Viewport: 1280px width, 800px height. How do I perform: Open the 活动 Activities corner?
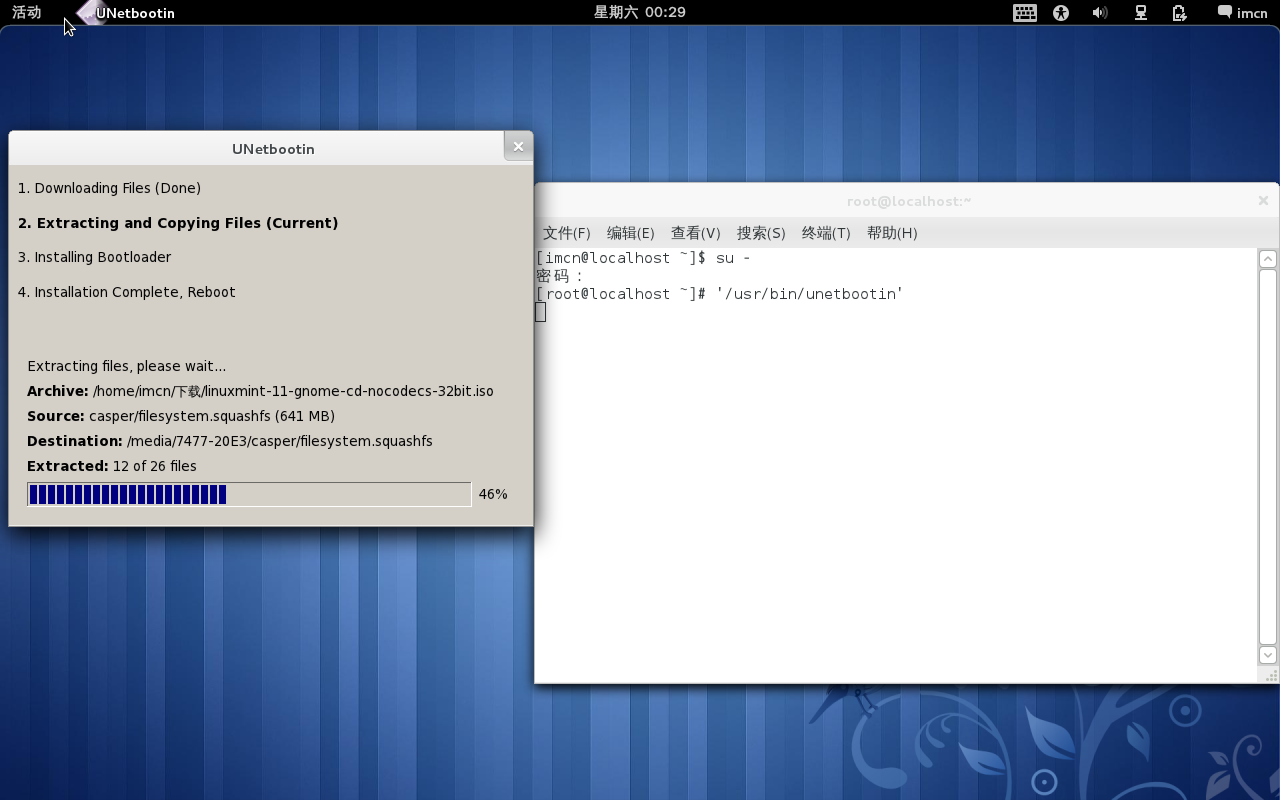click(x=25, y=12)
